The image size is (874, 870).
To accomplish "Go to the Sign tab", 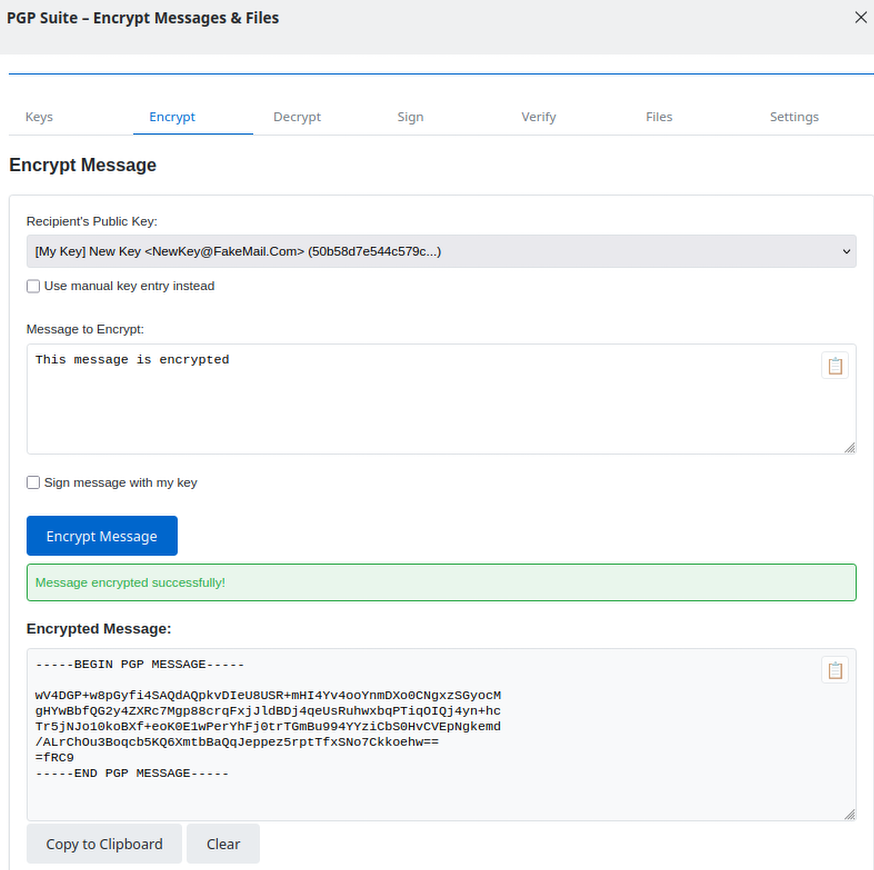I will point(410,116).
